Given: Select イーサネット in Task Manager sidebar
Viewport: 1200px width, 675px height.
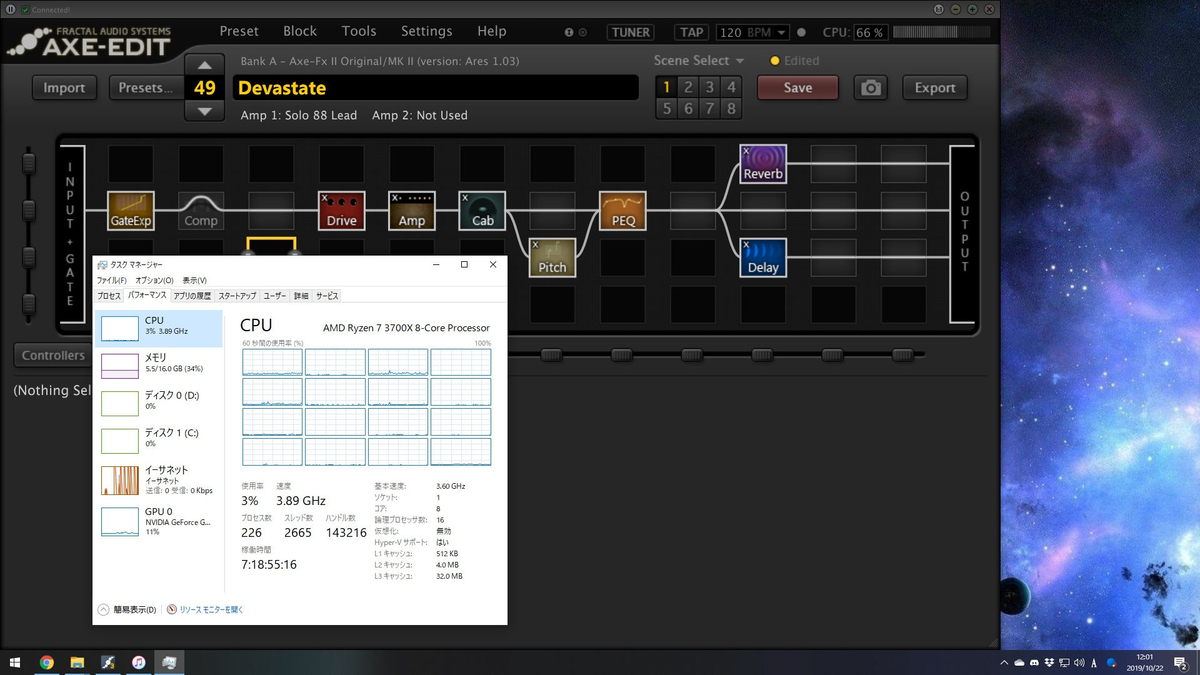Looking at the screenshot, I should point(158,480).
